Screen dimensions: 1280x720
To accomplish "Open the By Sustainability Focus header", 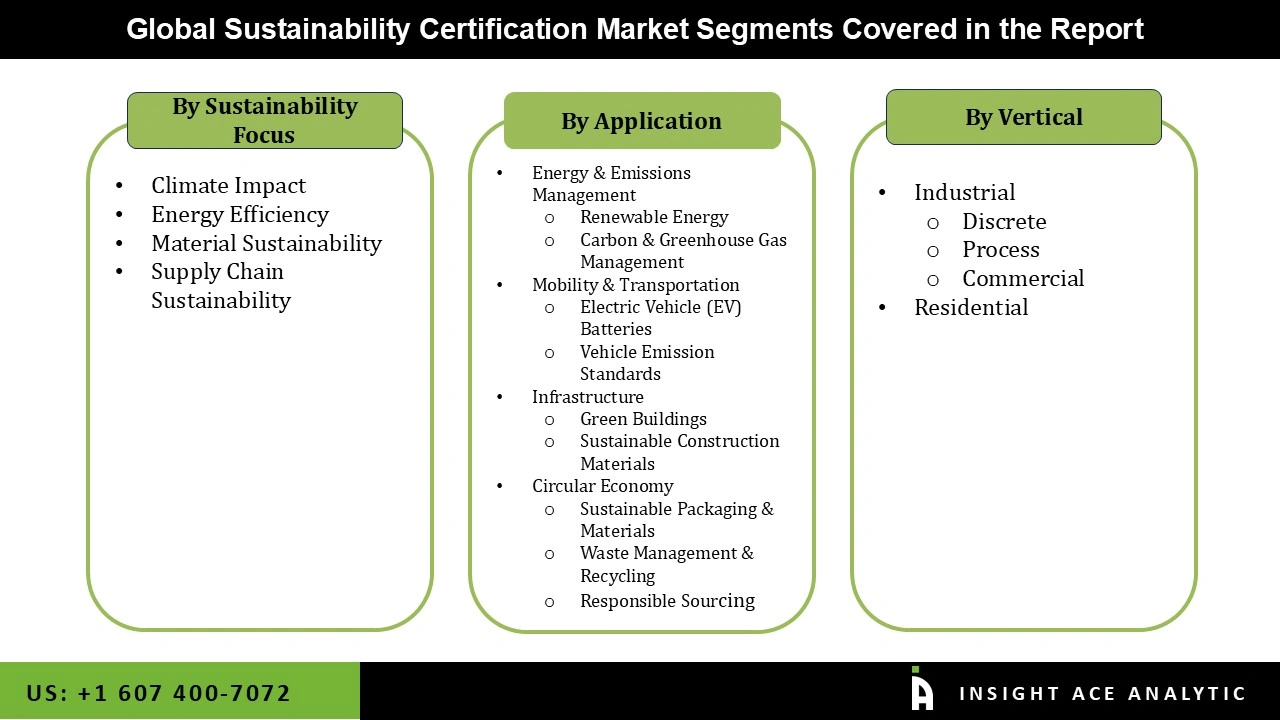I will 264,120.
